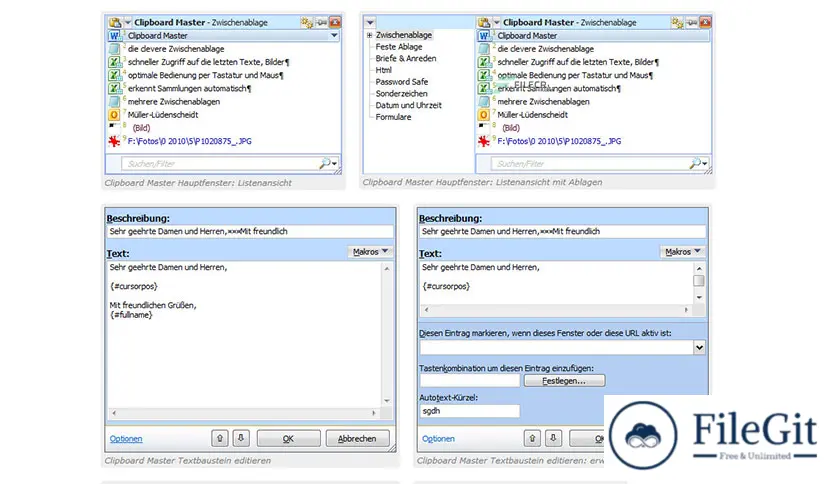Expand the Zwischenablage tree node

pos(369,35)
